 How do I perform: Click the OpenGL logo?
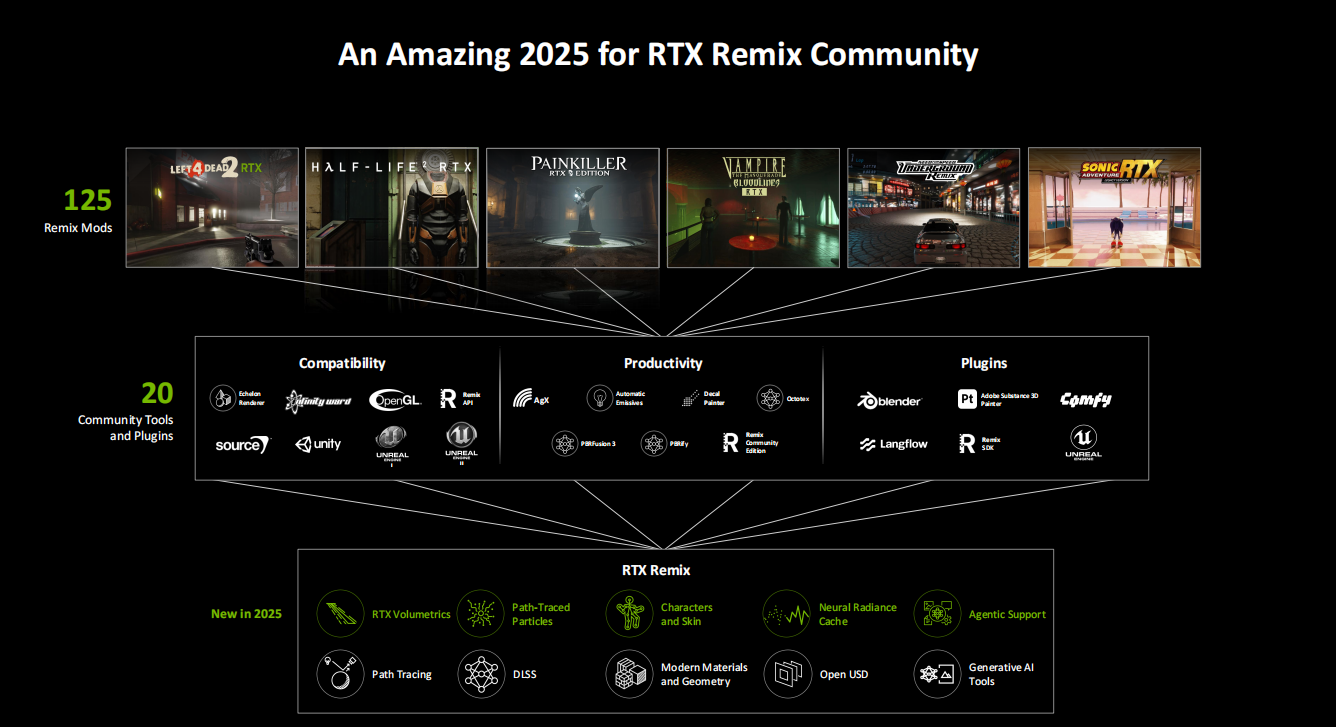coord(395,399)
